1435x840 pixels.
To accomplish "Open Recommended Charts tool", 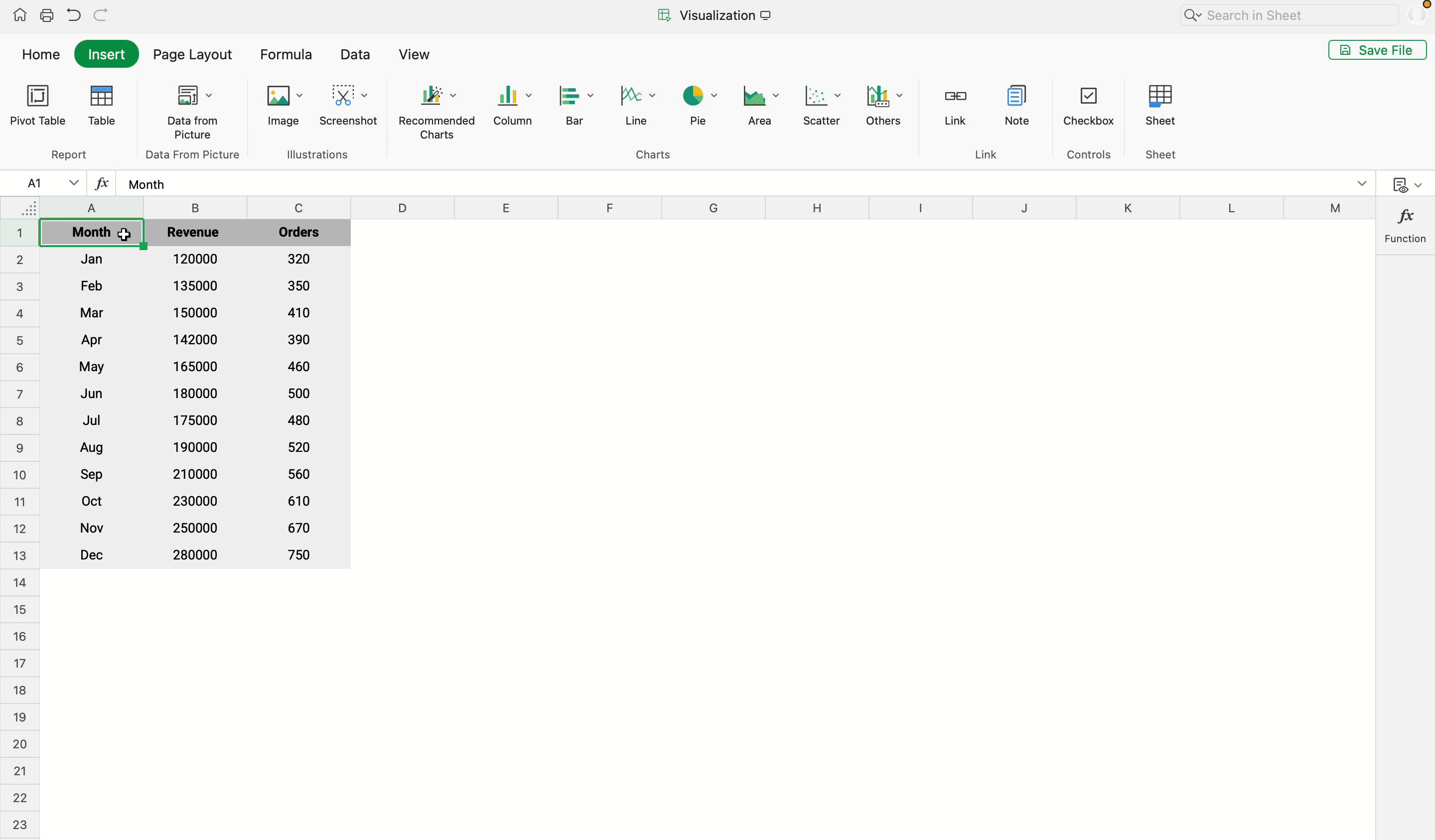I will point(432,96).
